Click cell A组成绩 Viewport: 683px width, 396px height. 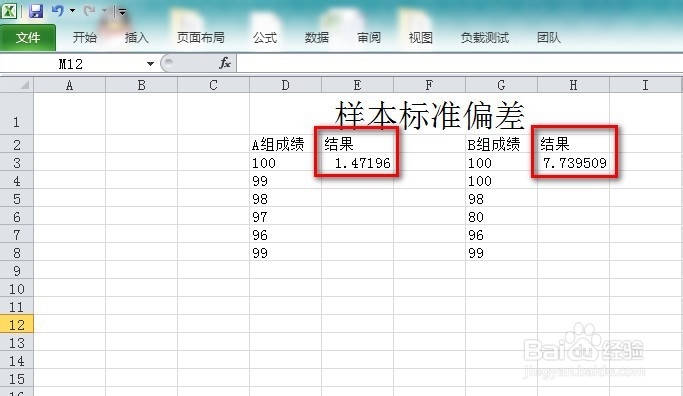[x=285, y=144]
